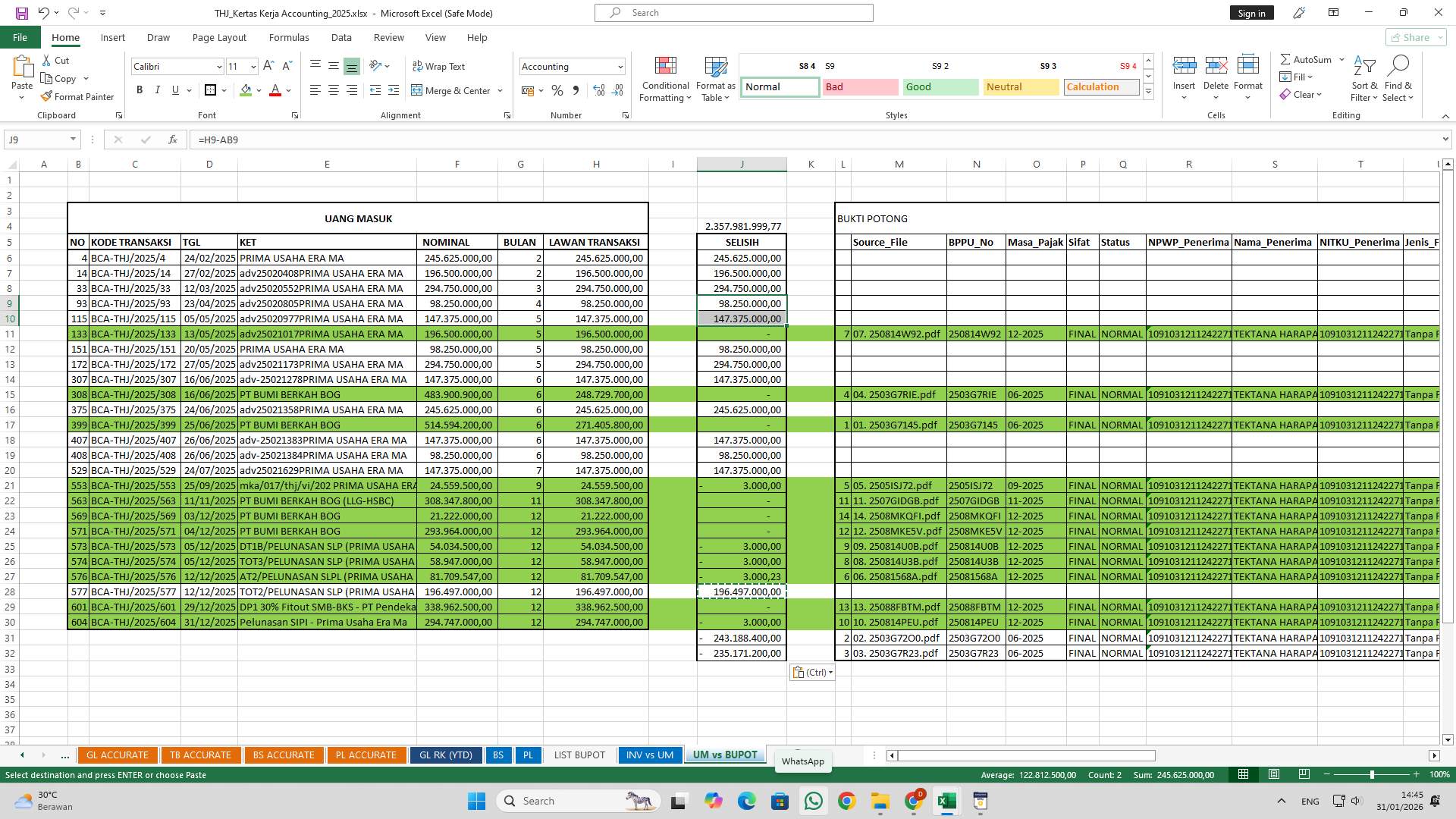Open the paste options Ctrl popup
The width and height of the screenshot is (1456, 819).
[x=812, y=672]
